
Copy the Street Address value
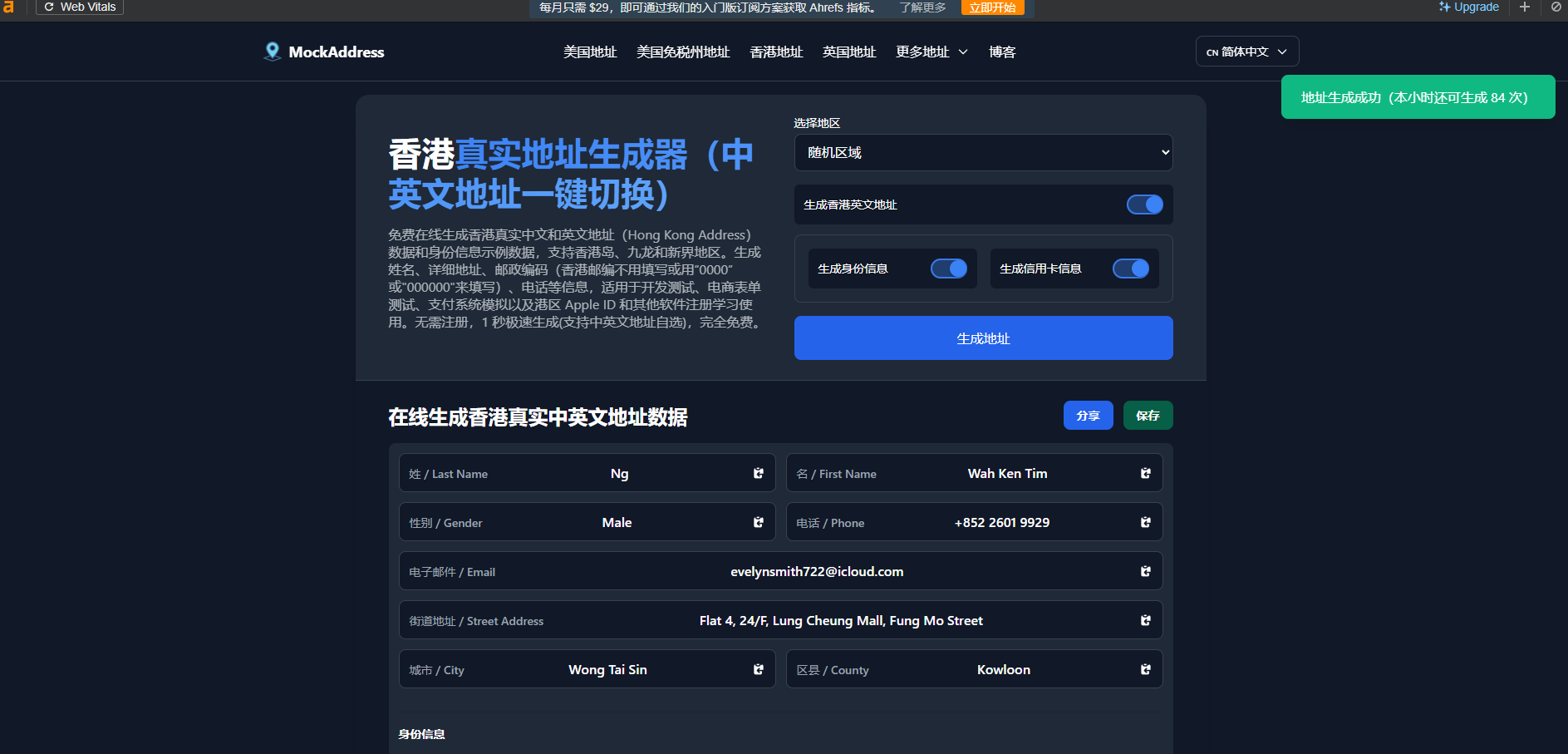pos(1145,620)
